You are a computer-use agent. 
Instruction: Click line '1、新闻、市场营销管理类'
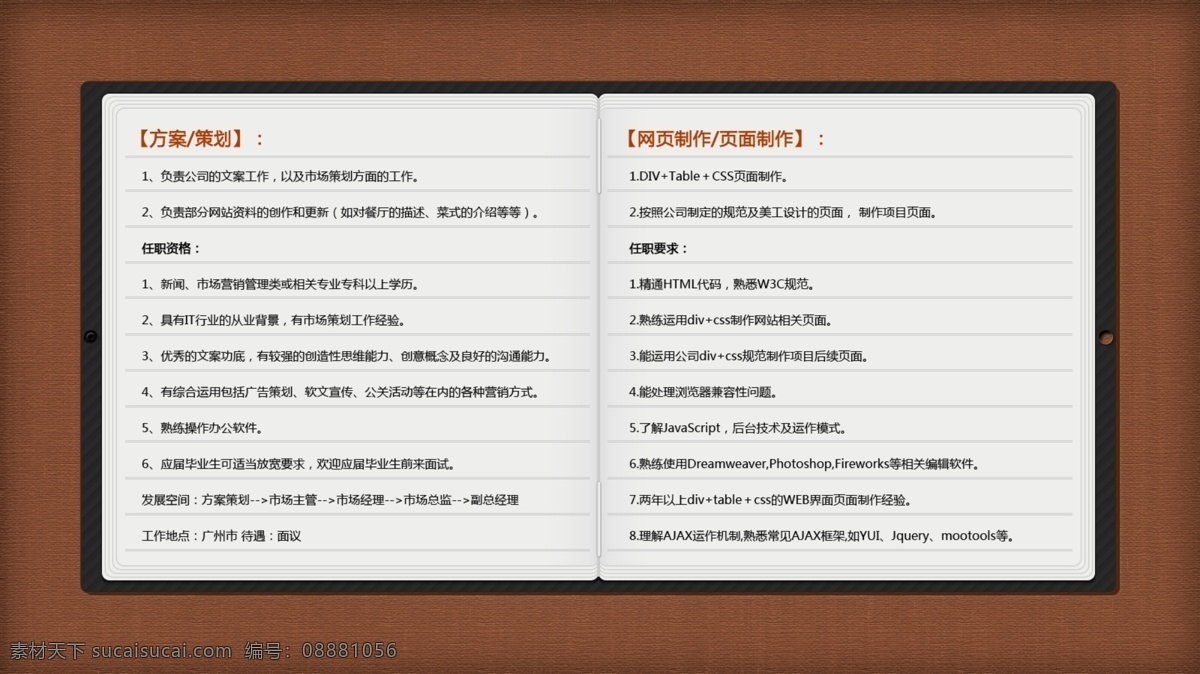click(x=280, y=284)
